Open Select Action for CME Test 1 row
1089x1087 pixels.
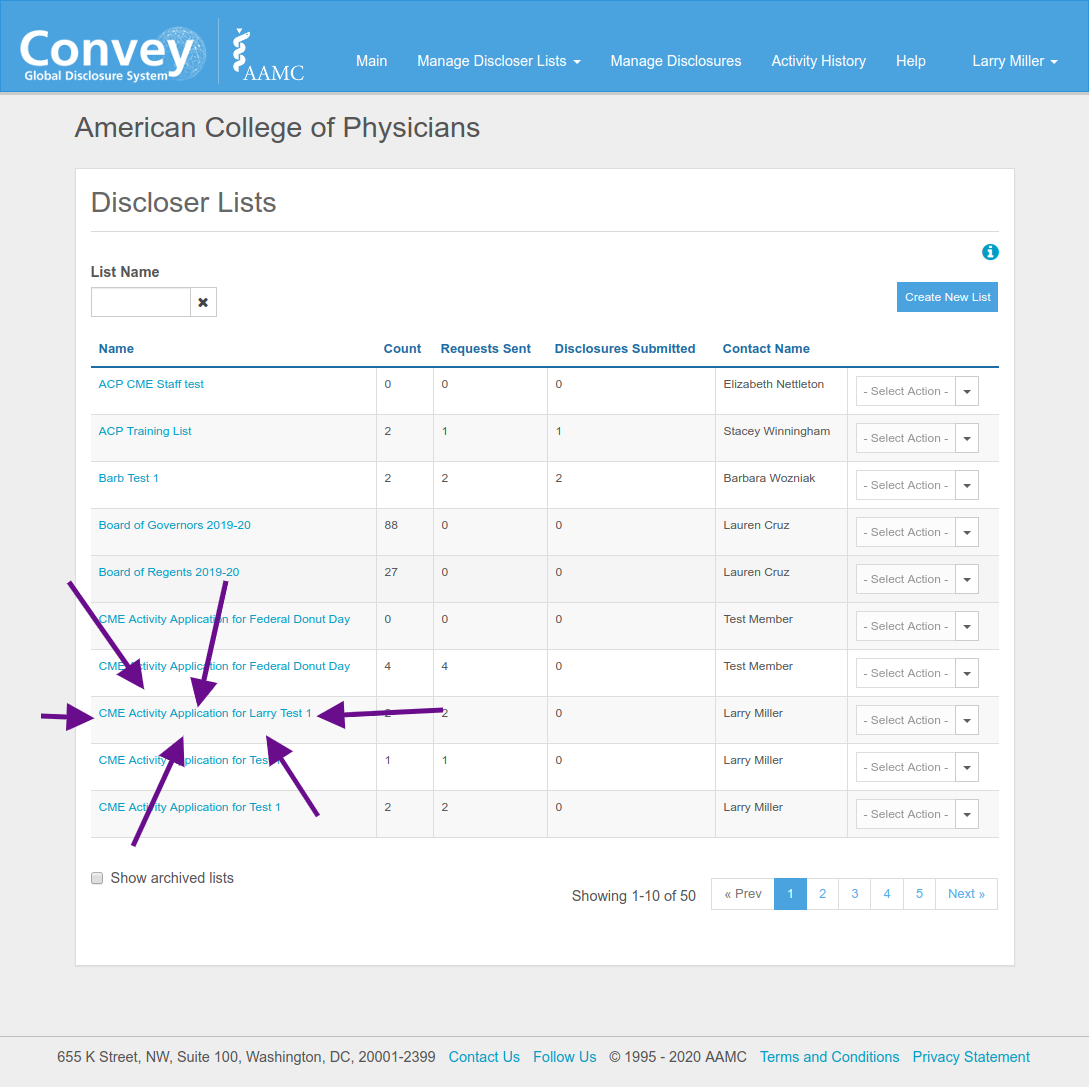(917, 814)
